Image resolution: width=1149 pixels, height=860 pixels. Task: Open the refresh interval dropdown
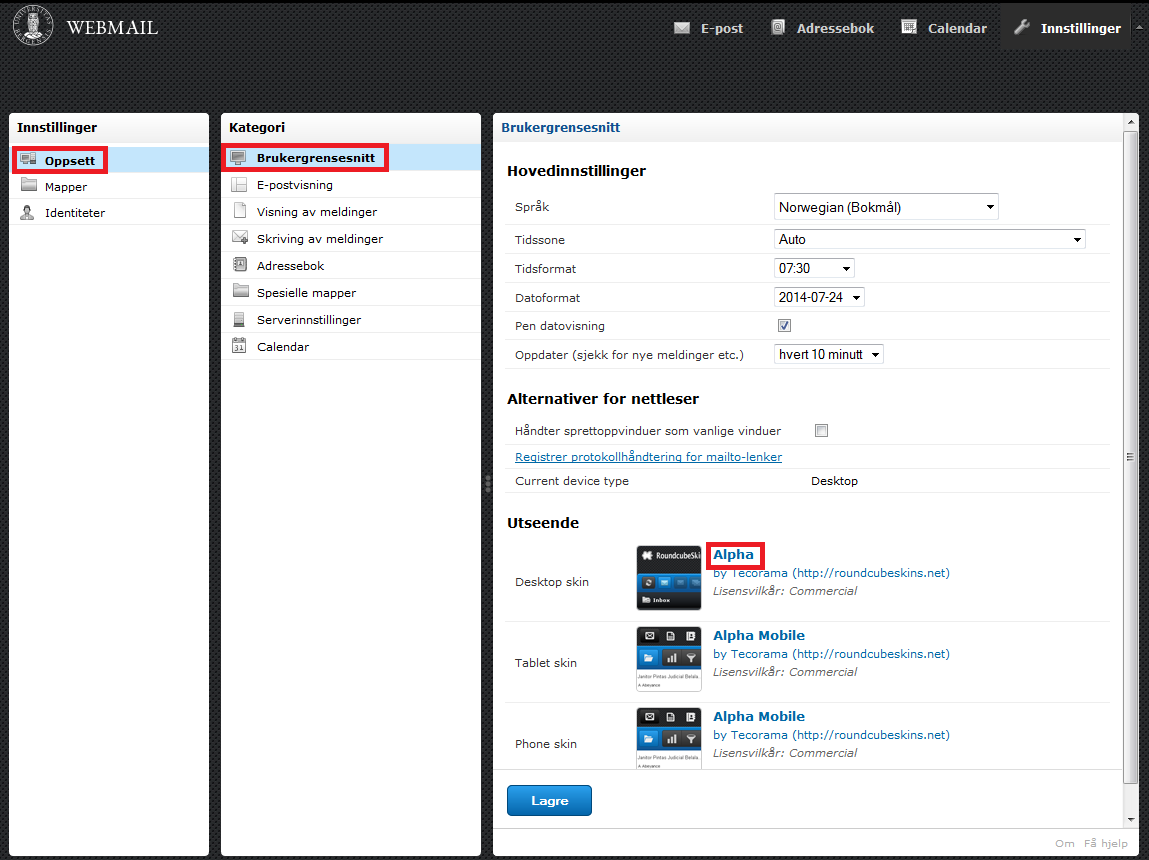(829, 354)
